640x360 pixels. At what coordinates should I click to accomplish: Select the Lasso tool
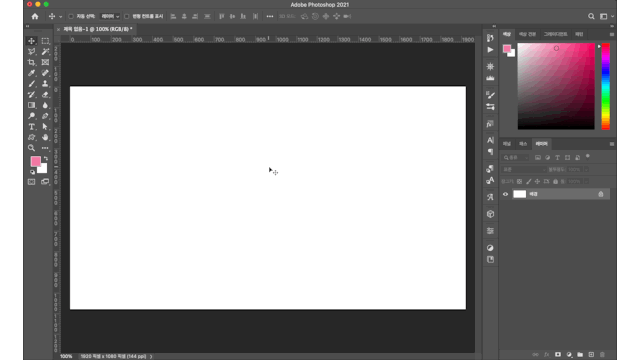31,51
